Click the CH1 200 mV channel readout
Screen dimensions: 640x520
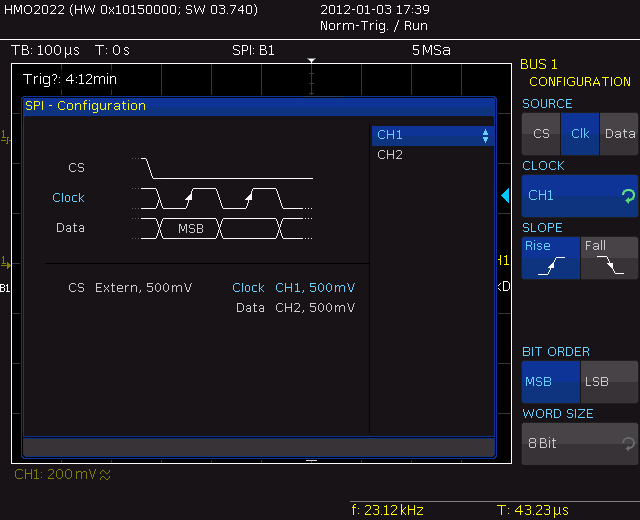(62, 474)
